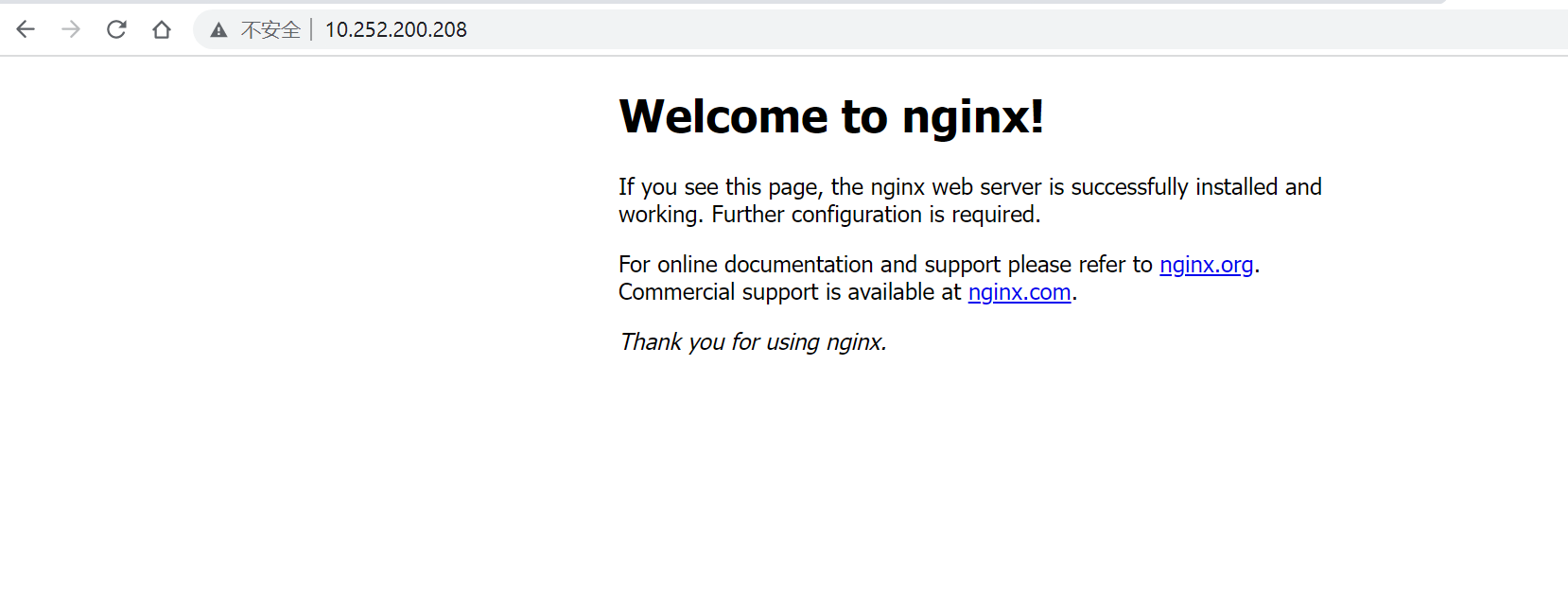Screen dimensions: 1568x591
Task: Click the 'Further configuration is required' line
Action: 876,215
